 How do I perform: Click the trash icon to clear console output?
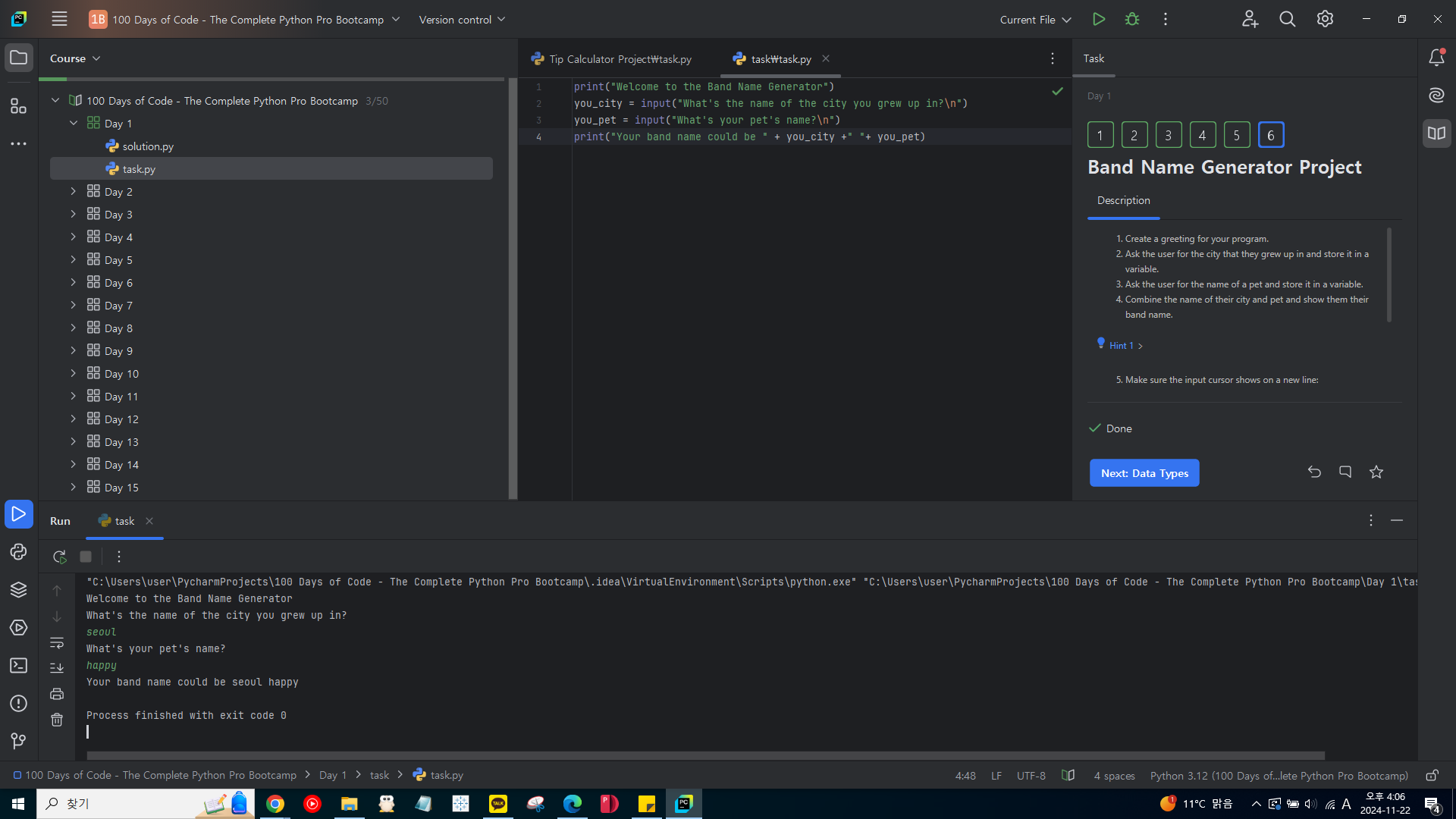(57, 720)
